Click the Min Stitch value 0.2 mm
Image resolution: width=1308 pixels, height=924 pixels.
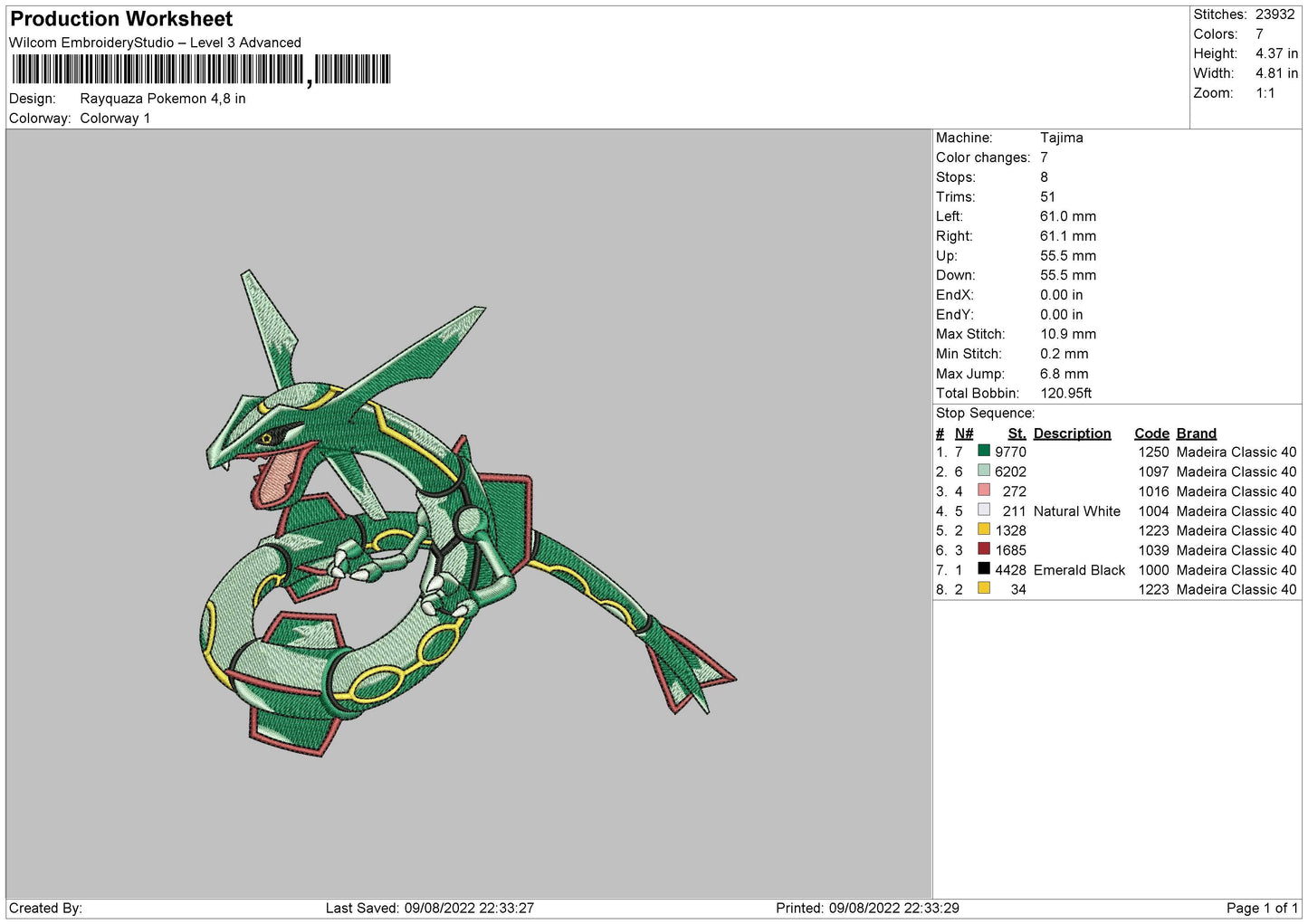[x=1065, y=354]
